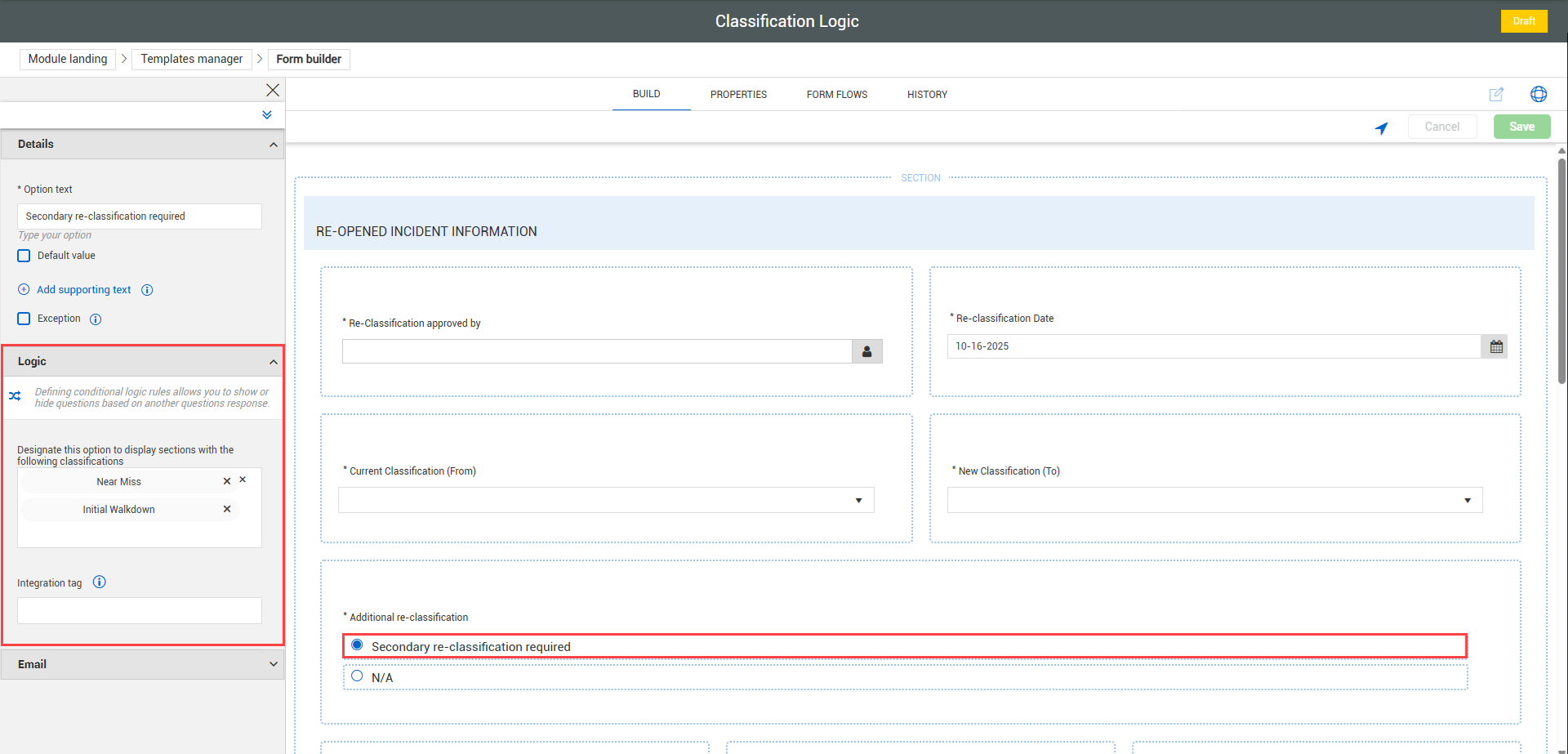Viewport: 1568px width, 754px height.
Task: Click the edit pencil icon near globe
Action: pyautogui.click(x=1495, y=94)
